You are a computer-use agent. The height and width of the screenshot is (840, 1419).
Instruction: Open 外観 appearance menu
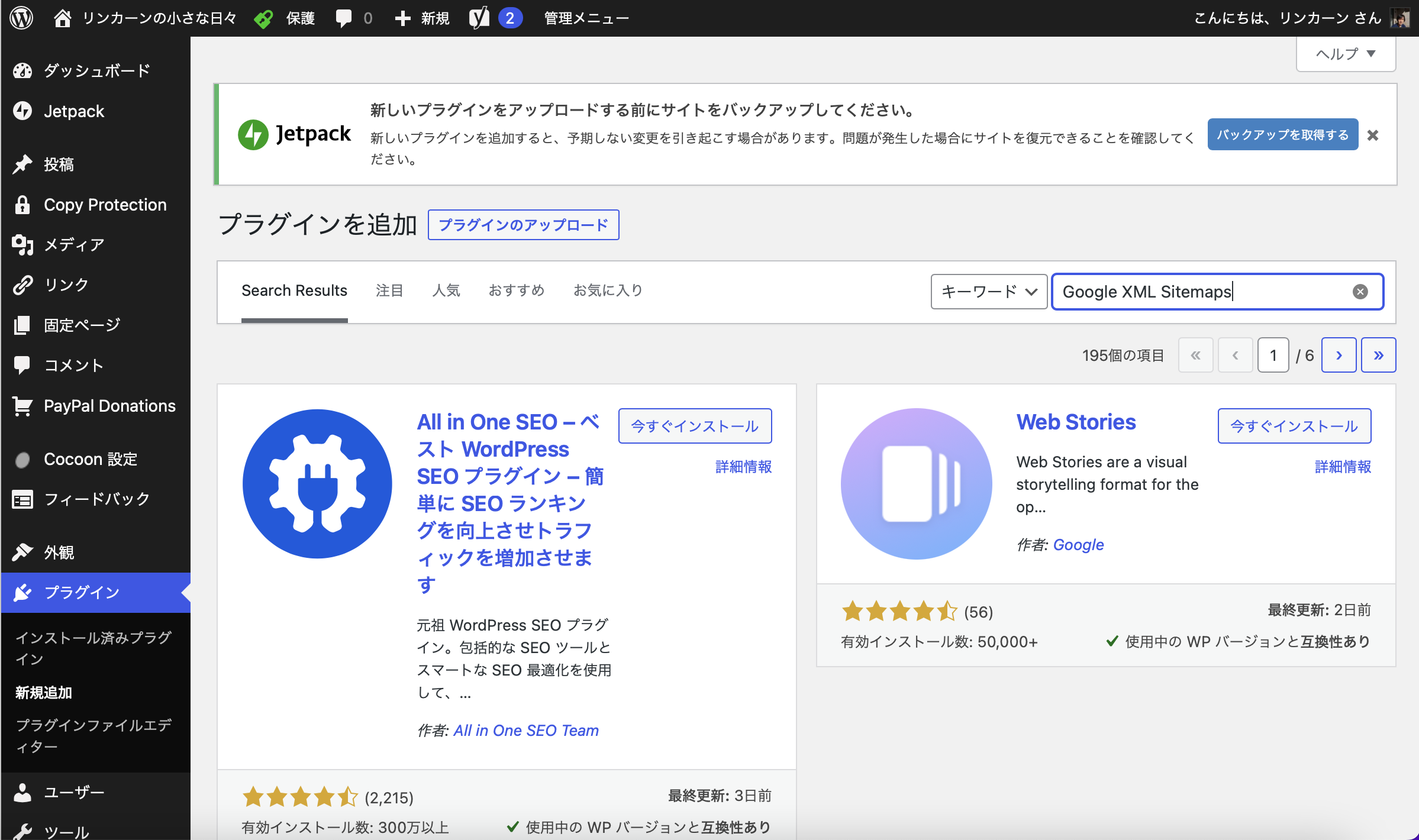coord(96,553)
